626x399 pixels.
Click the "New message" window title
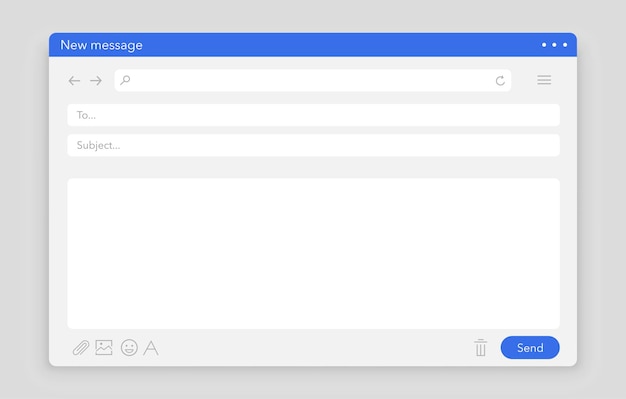[101, 45]
